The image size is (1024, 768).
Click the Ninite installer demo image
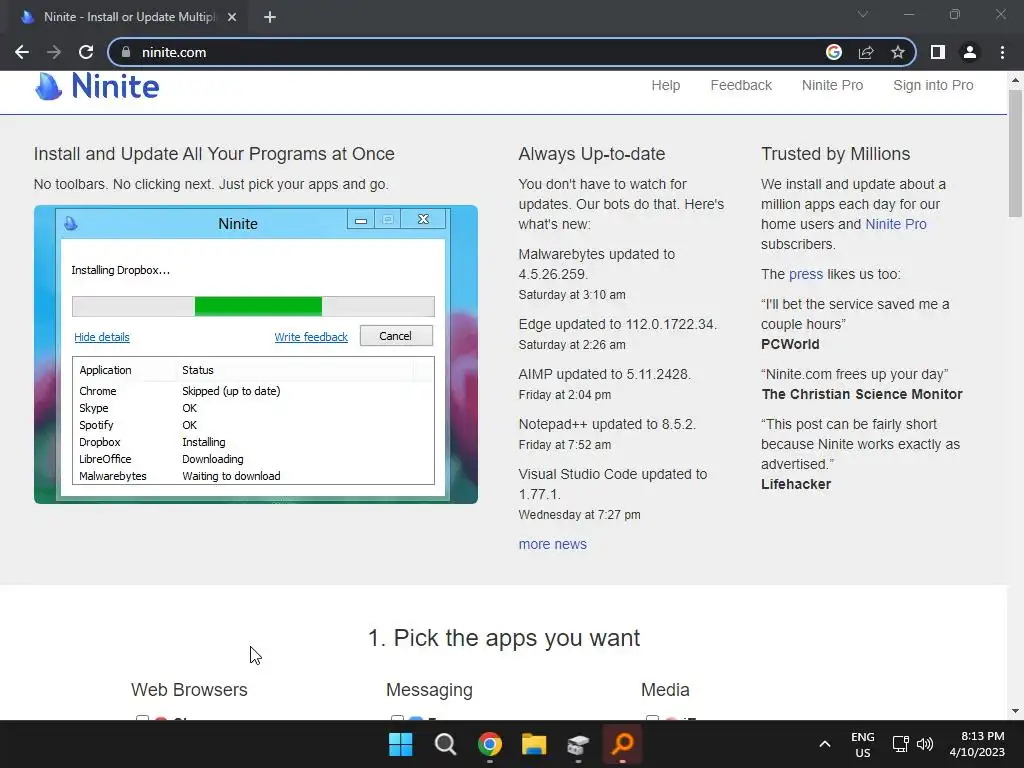pos(256,354)
